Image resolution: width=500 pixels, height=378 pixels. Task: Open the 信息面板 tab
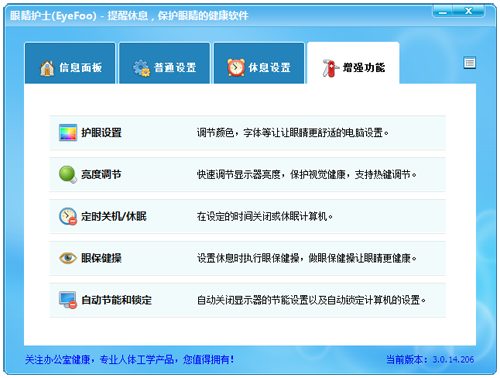click(x=70, y=63)
